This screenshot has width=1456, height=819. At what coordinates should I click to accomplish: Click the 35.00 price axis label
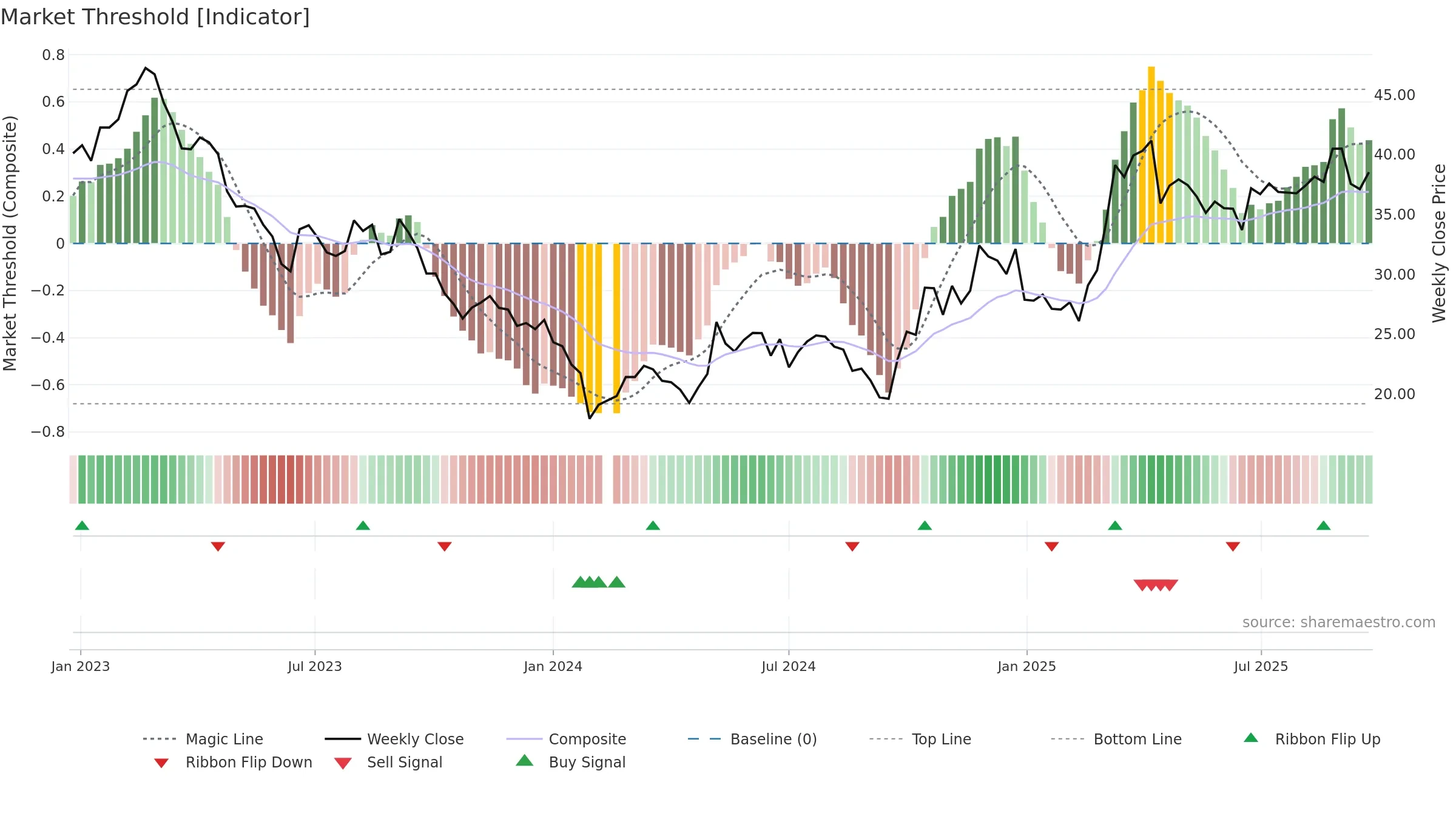click(1395, 215)
